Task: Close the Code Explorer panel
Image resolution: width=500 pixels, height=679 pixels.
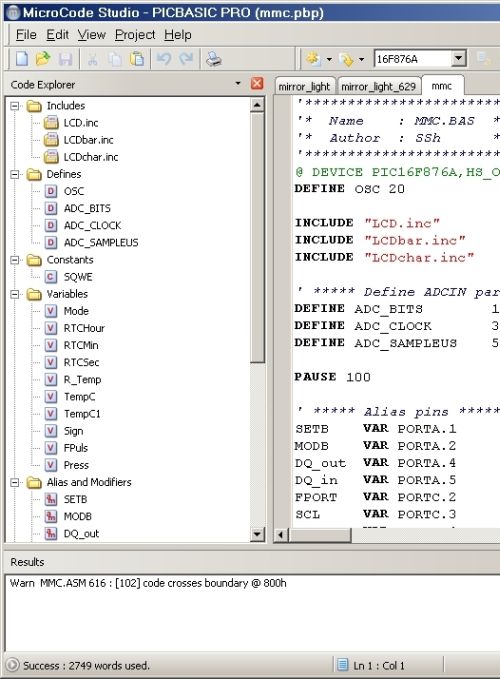Action: click(257, 83)
